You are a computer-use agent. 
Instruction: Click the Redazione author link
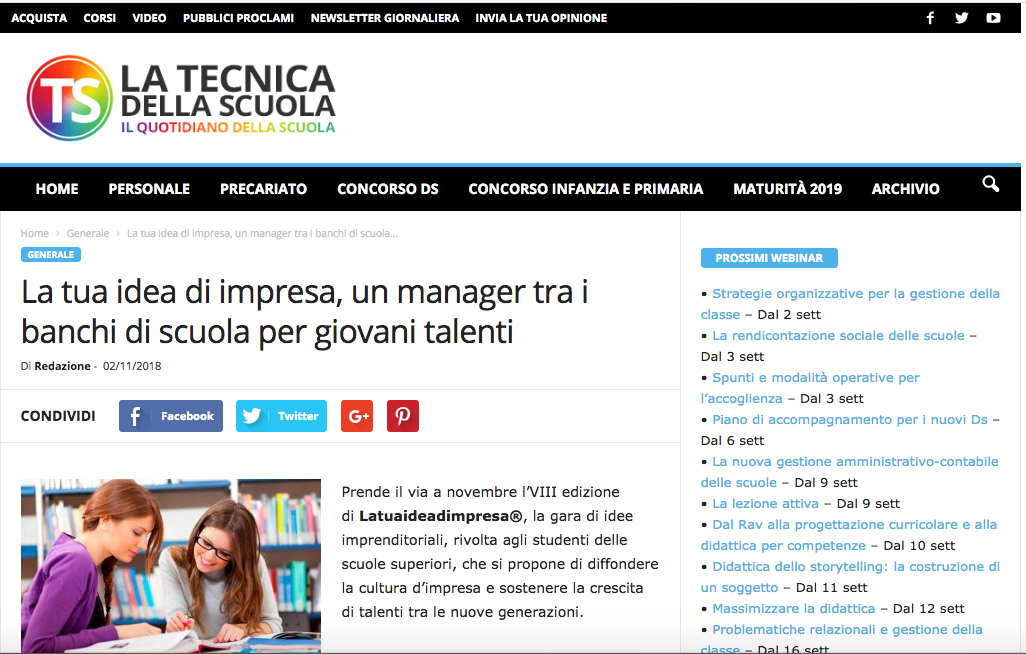click(x=62, y=366)
